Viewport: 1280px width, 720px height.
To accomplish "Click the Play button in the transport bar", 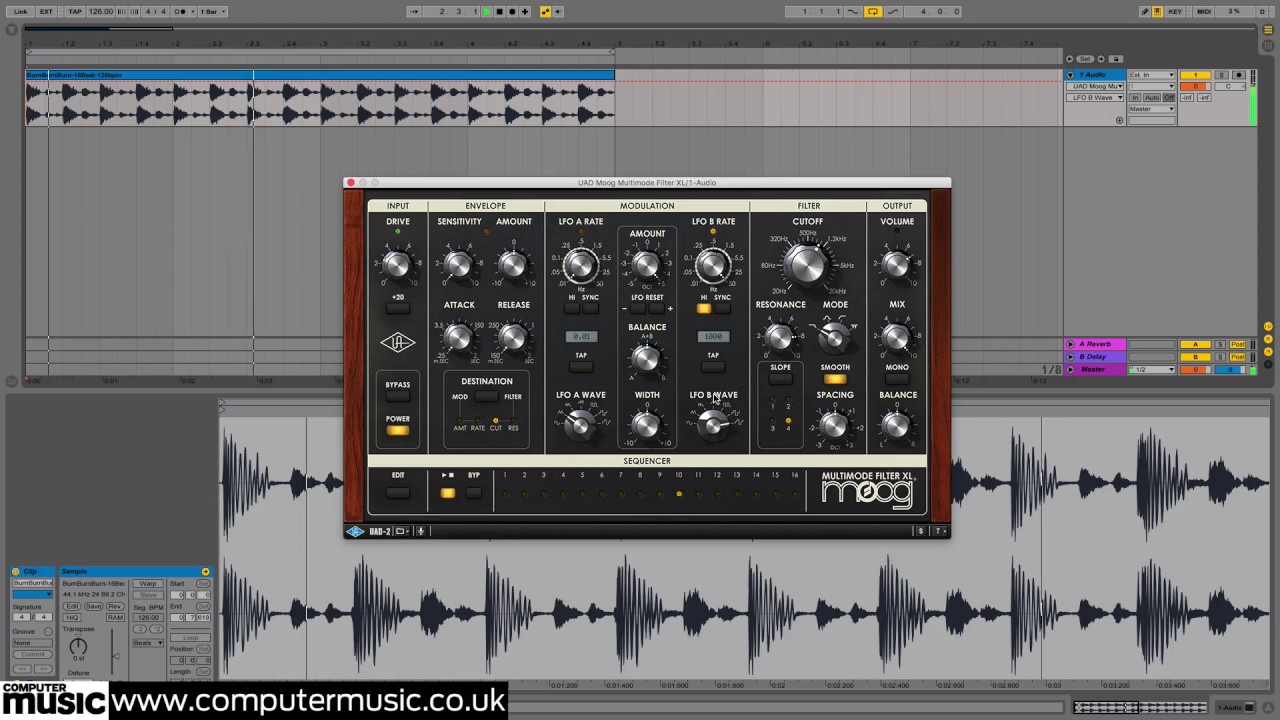I will coord(487,12).
